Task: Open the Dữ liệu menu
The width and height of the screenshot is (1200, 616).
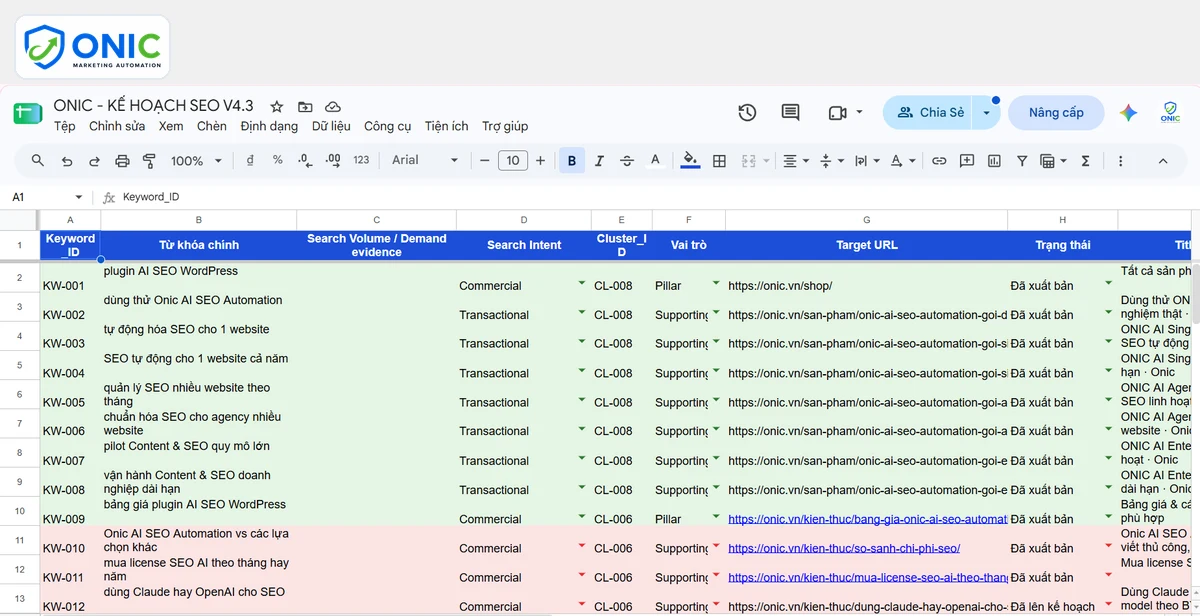Action: click(x=331, y=126)
